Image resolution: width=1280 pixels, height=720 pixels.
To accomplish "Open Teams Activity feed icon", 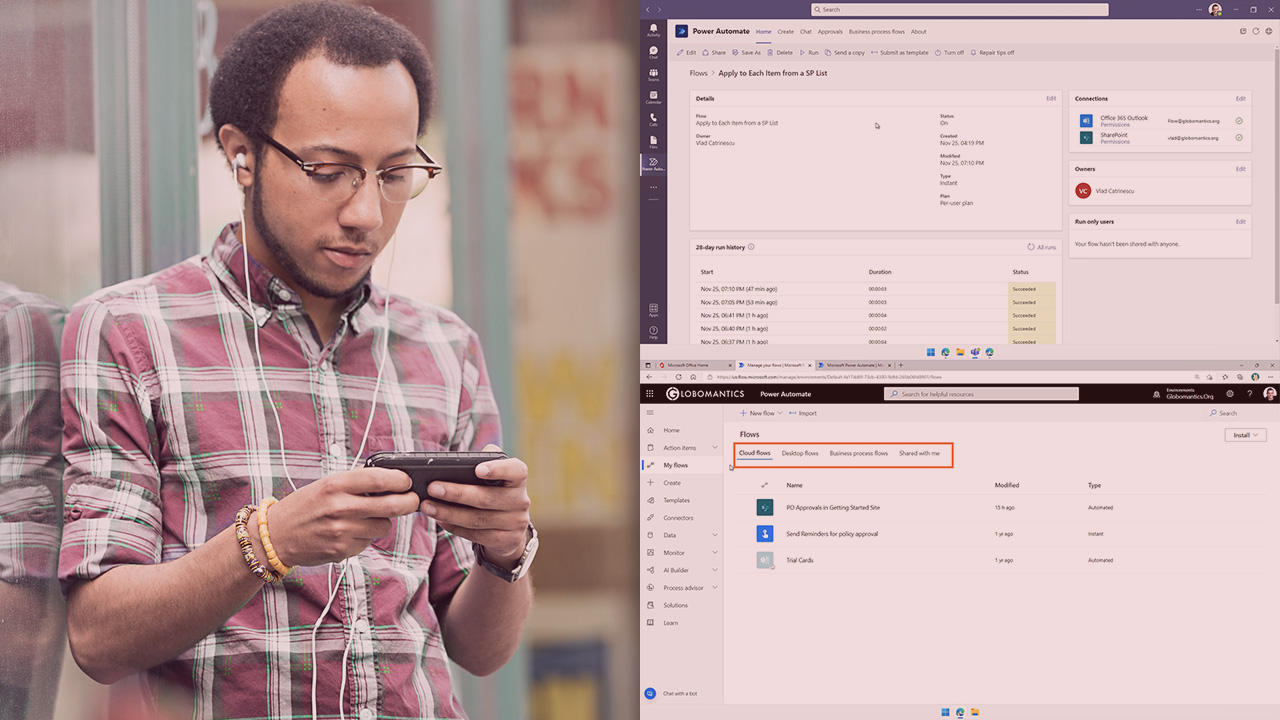I will 653,28.
